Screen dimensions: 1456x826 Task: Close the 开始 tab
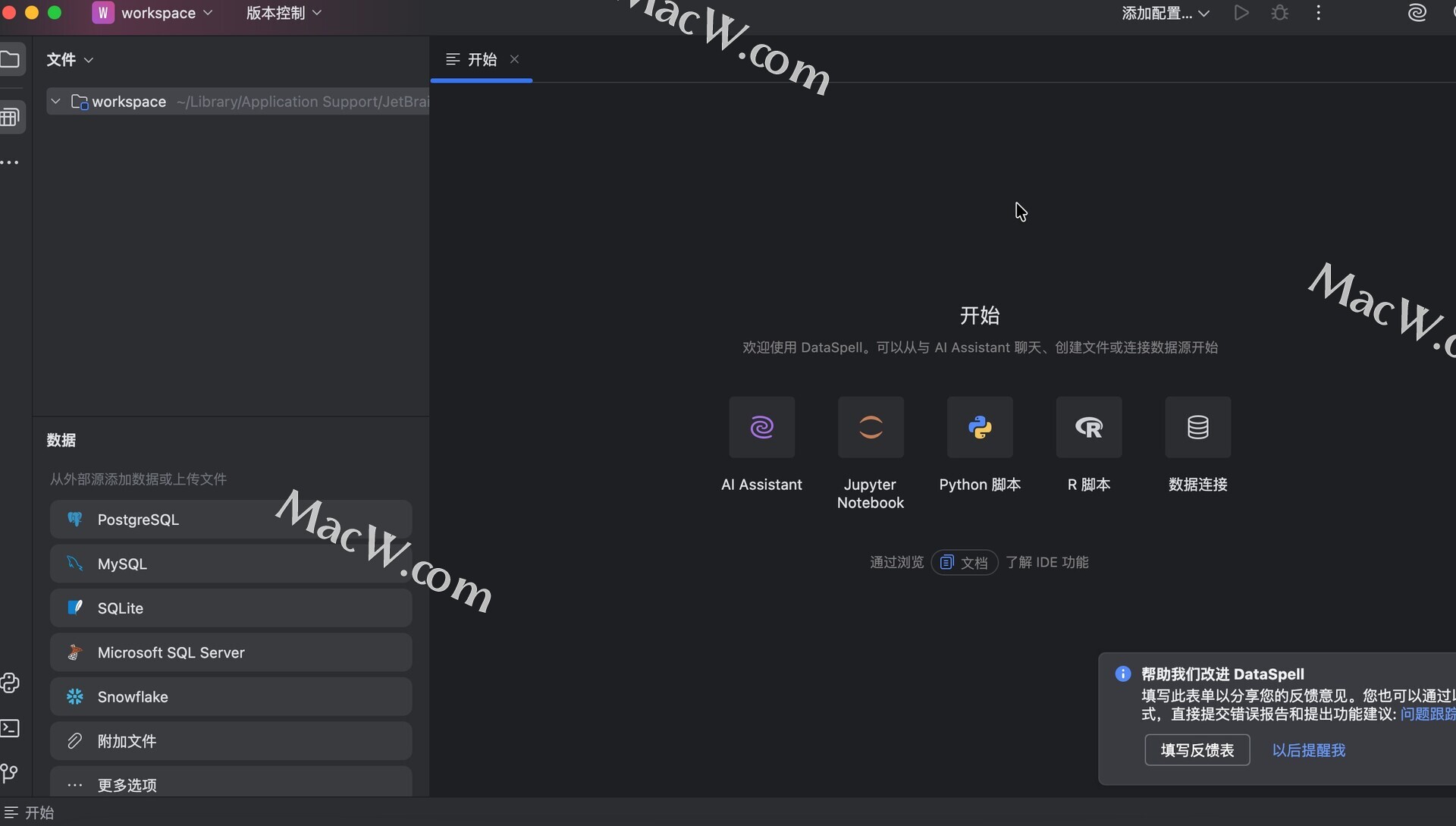pos(514,59)
